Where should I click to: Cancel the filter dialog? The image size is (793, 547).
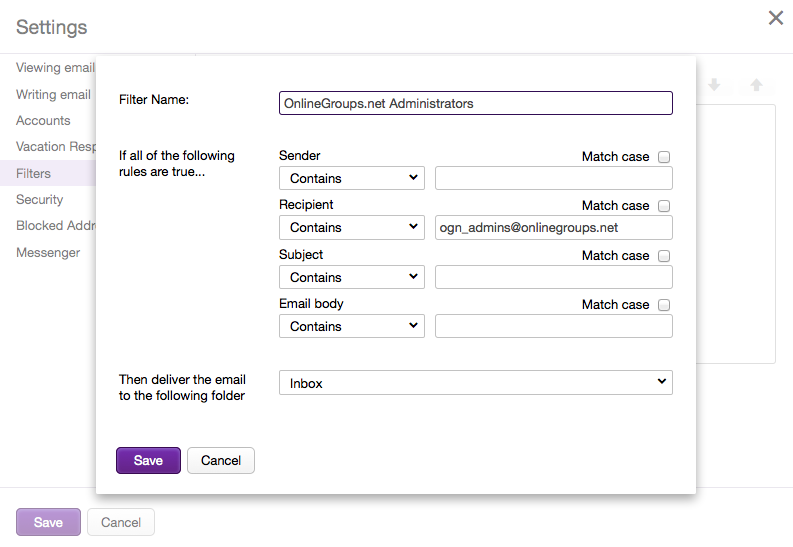[221, 460]
